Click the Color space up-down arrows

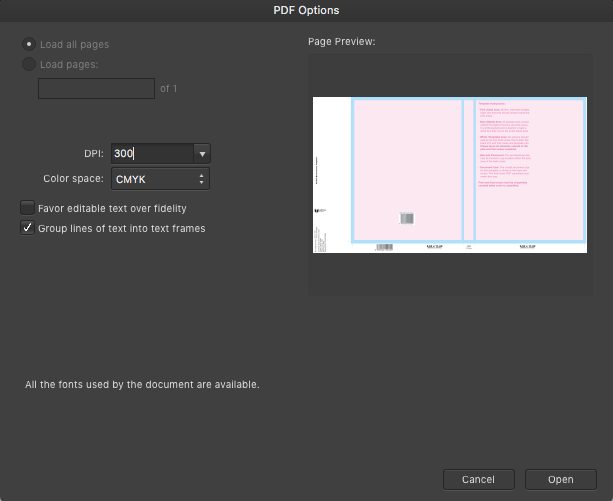(202, 179)
